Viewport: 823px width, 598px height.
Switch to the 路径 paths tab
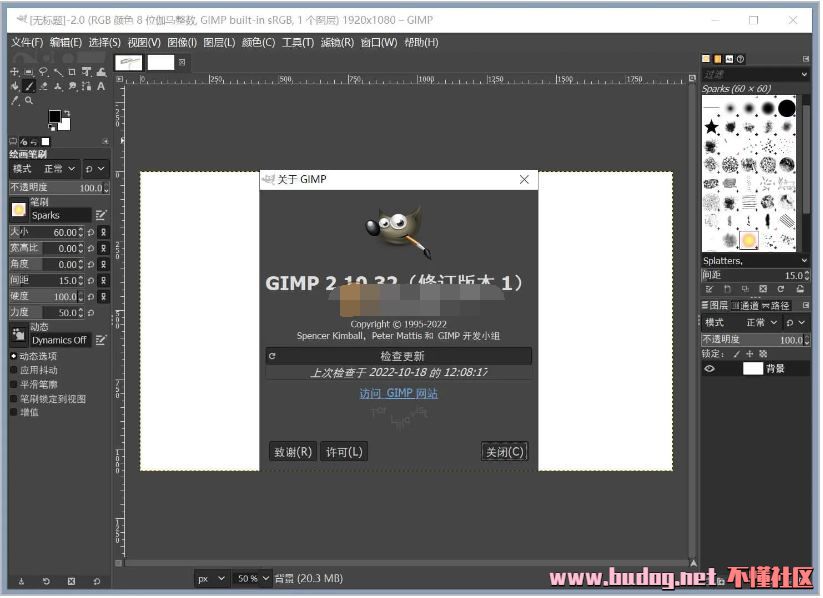pyautogui.click(x=776, y=306)
